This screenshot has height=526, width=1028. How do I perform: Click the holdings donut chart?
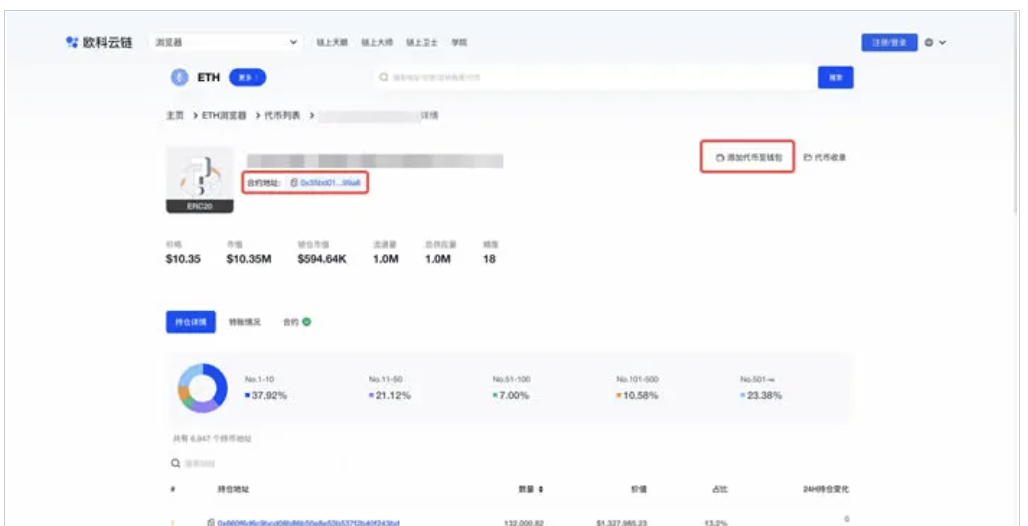pos(202,388)
